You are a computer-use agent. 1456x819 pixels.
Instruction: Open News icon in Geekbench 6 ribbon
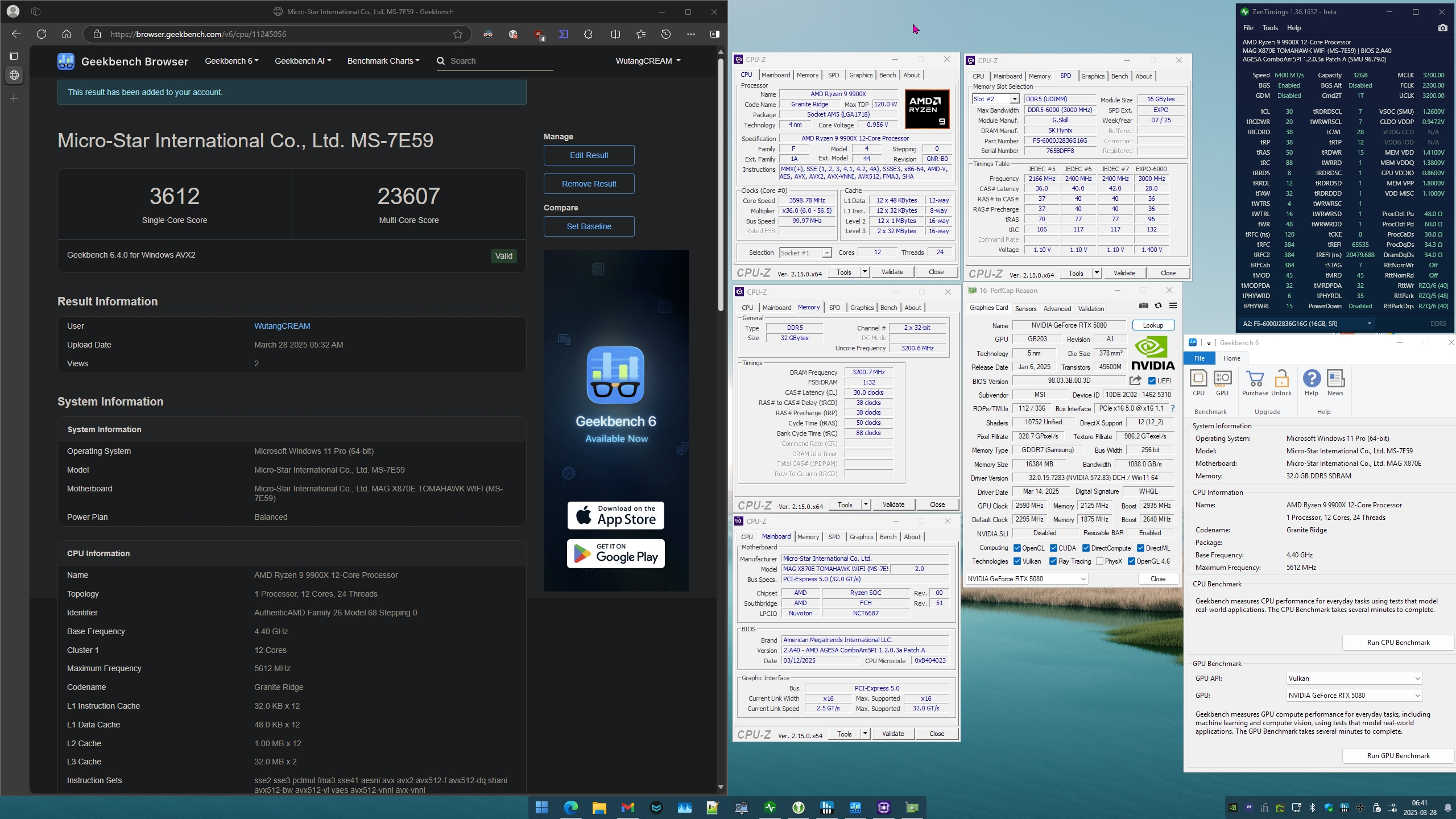[x=1335, y=382]
